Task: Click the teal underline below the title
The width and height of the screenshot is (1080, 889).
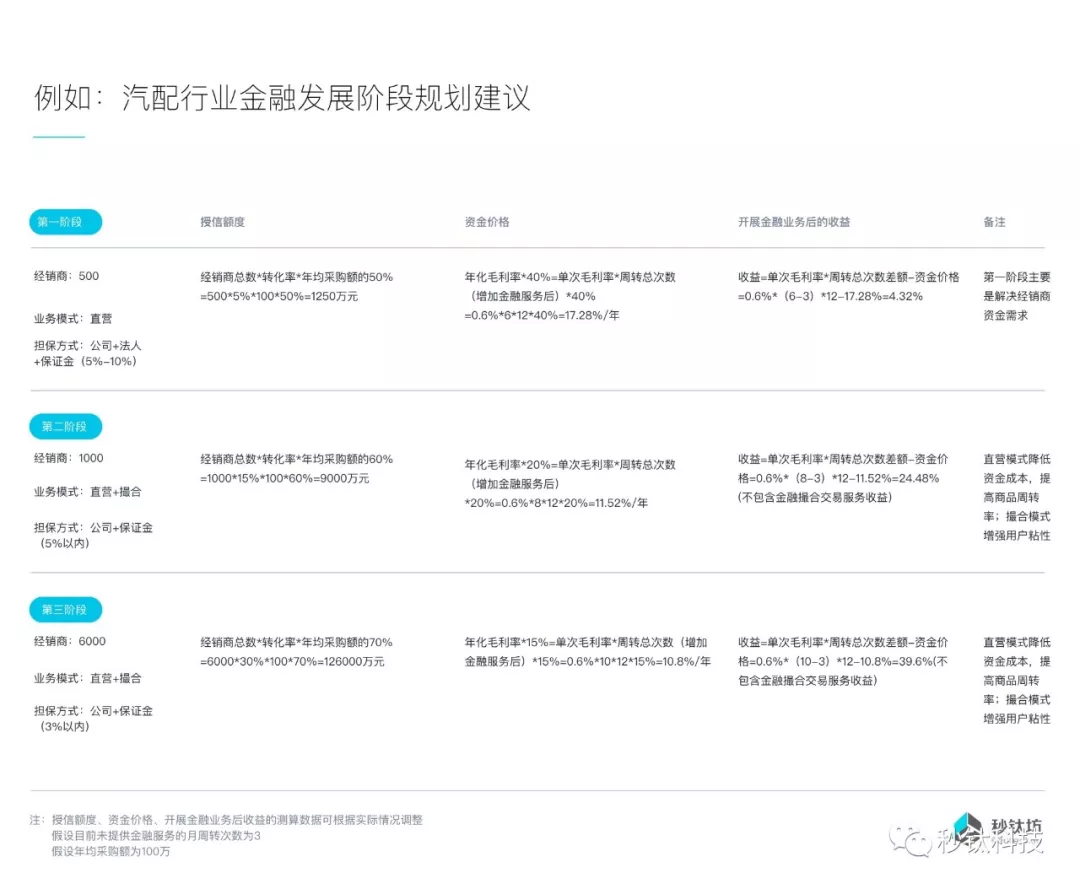Action: (x=59, y=137)
